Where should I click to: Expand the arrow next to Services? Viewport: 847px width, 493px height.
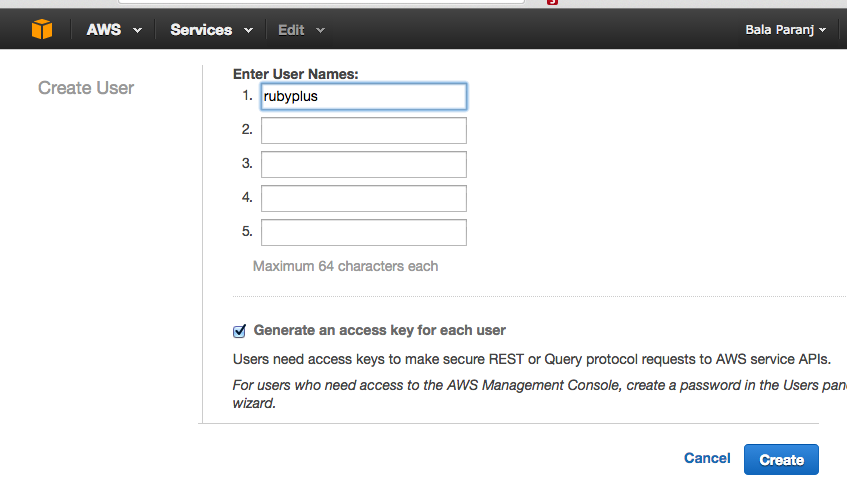point(248,31)
